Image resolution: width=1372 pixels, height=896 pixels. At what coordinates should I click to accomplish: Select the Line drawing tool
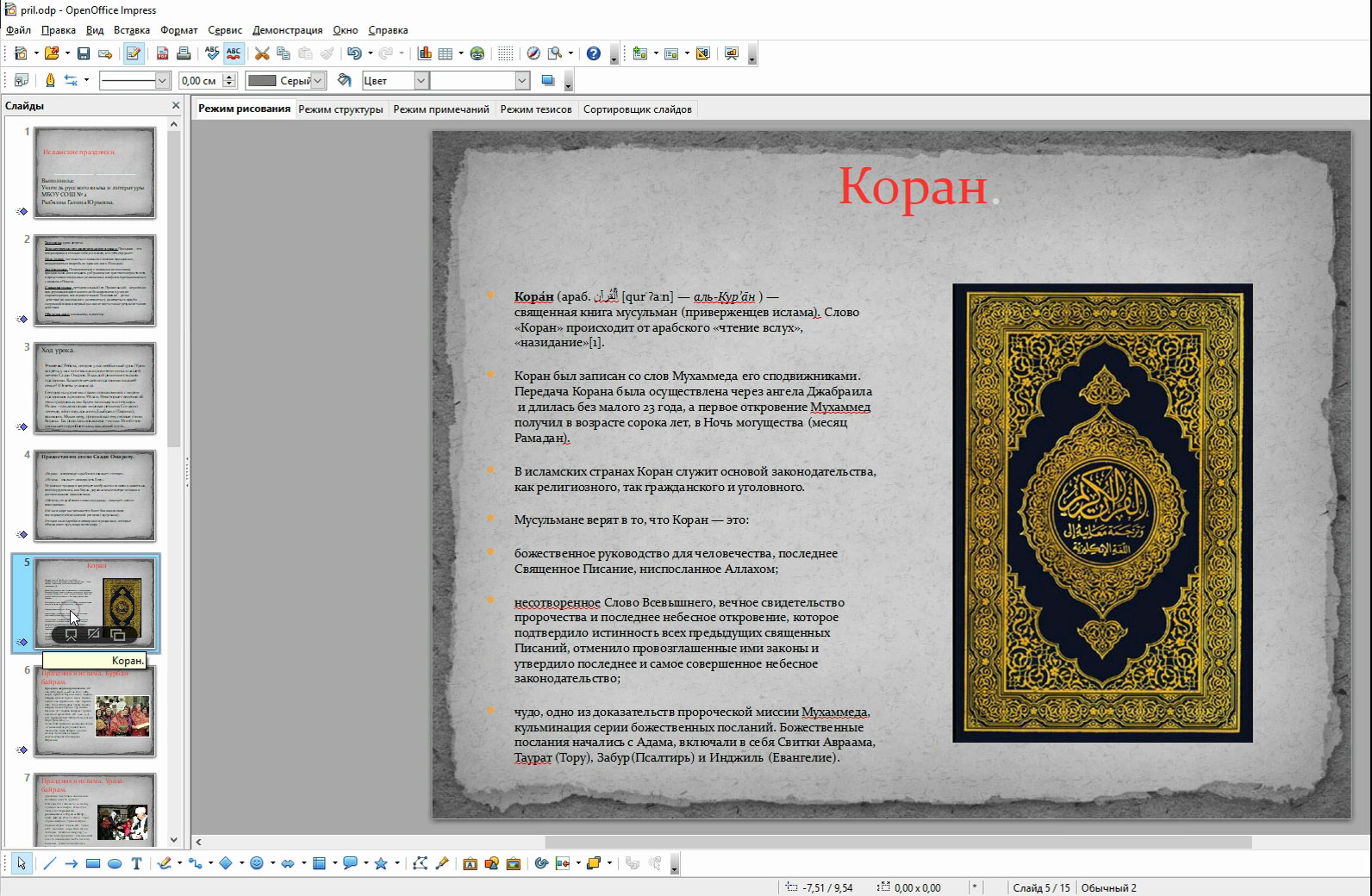pos(49,863)
